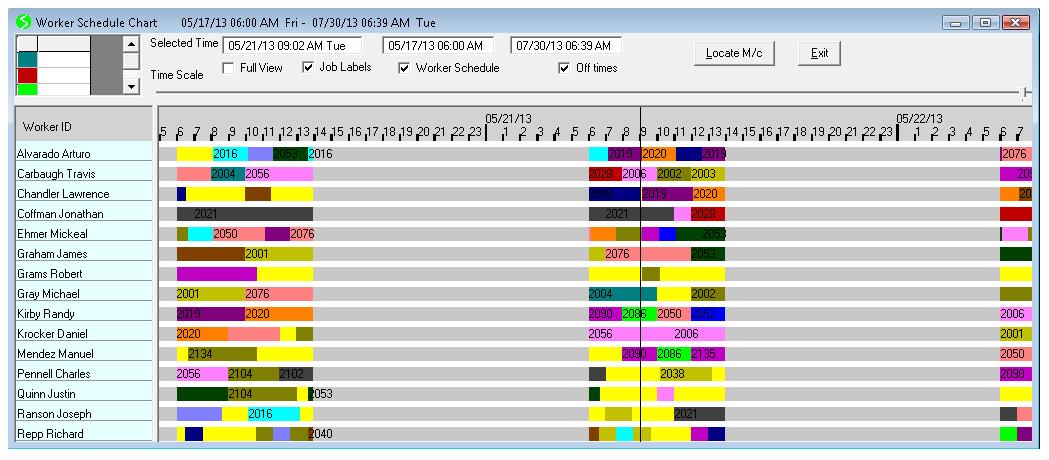
Task: Select the teal color swatch in legend
Action: pos(28,60)
